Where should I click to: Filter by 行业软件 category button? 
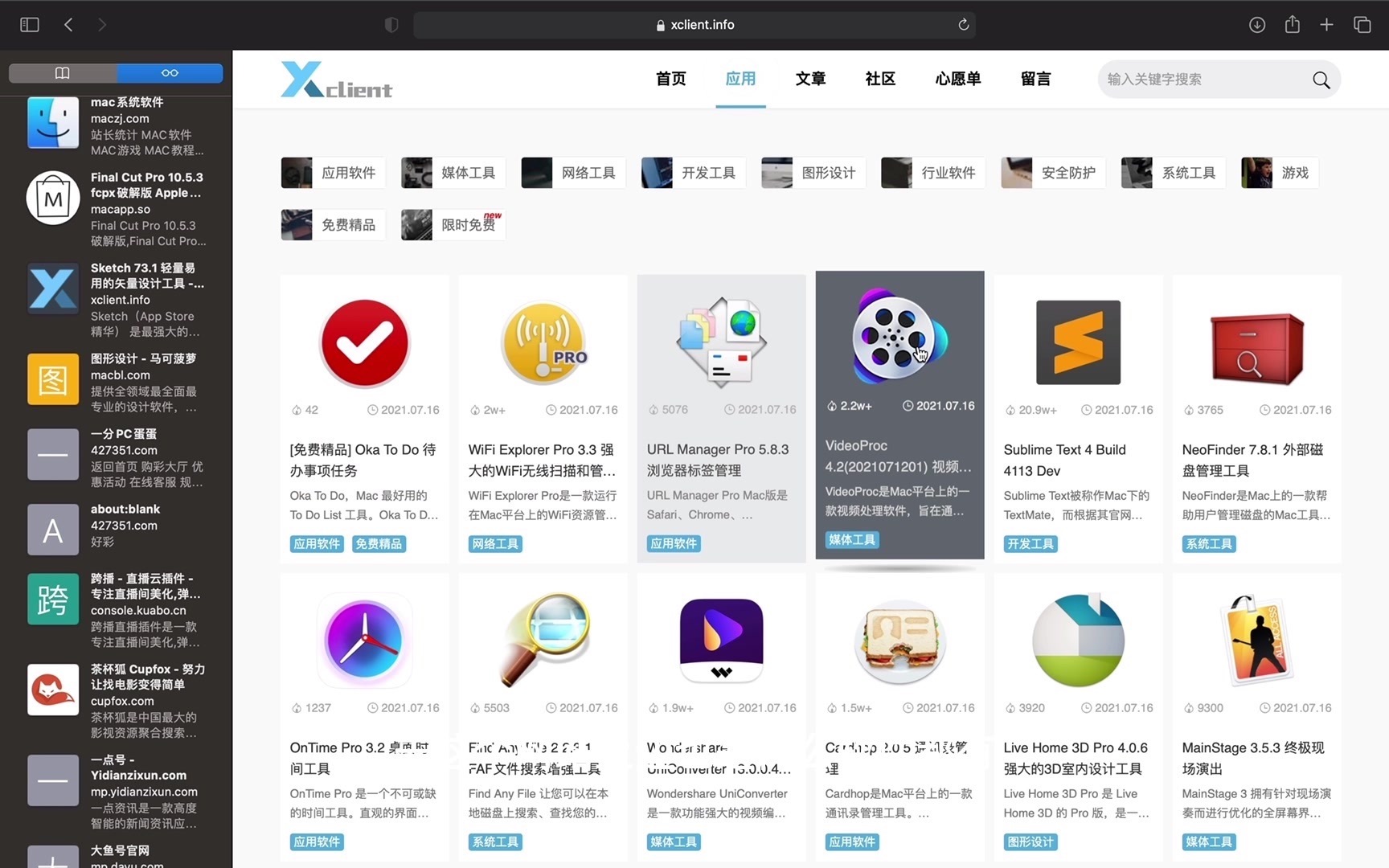933,173
